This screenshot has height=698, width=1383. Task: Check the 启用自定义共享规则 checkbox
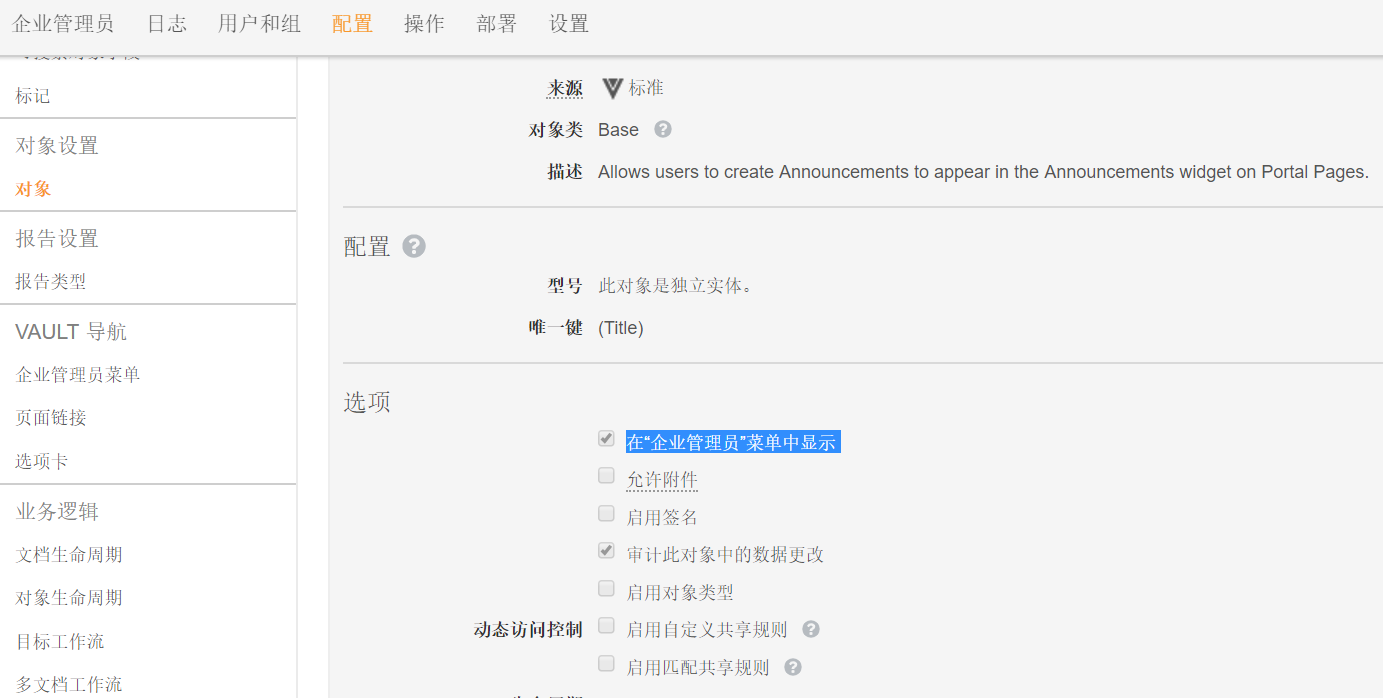click(x=606, y=627)
